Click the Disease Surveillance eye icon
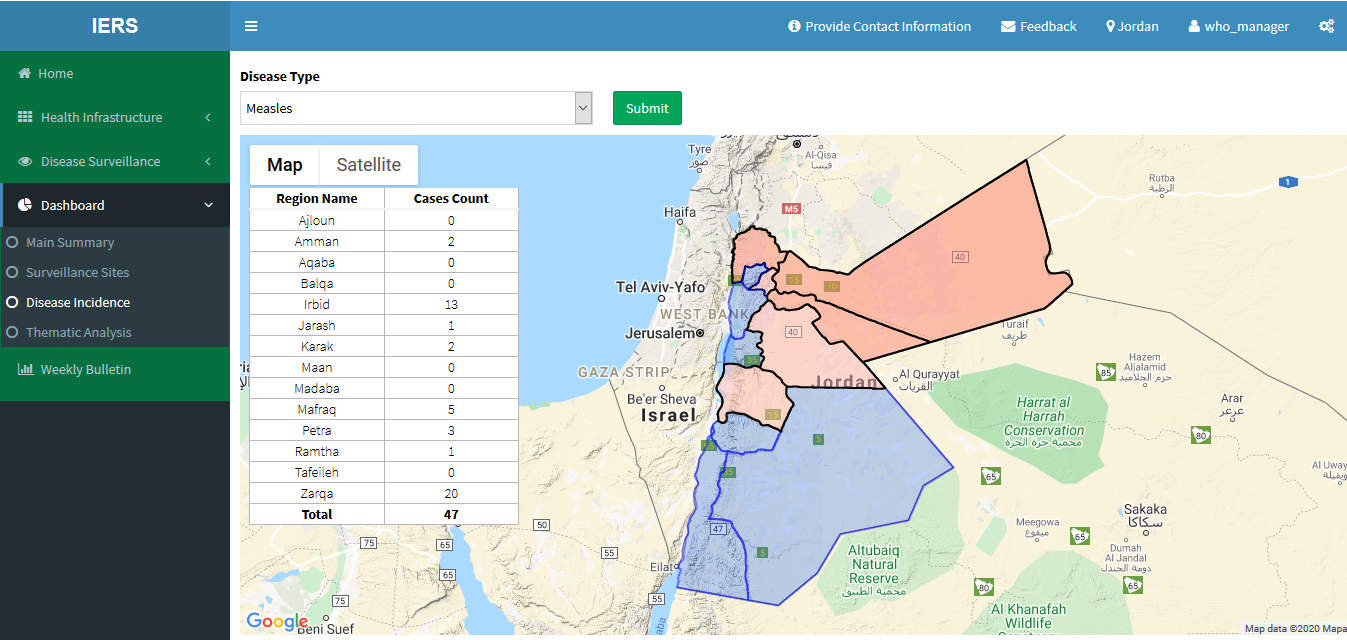Viewport: 1347px width, 640px height. pos(25,161)
